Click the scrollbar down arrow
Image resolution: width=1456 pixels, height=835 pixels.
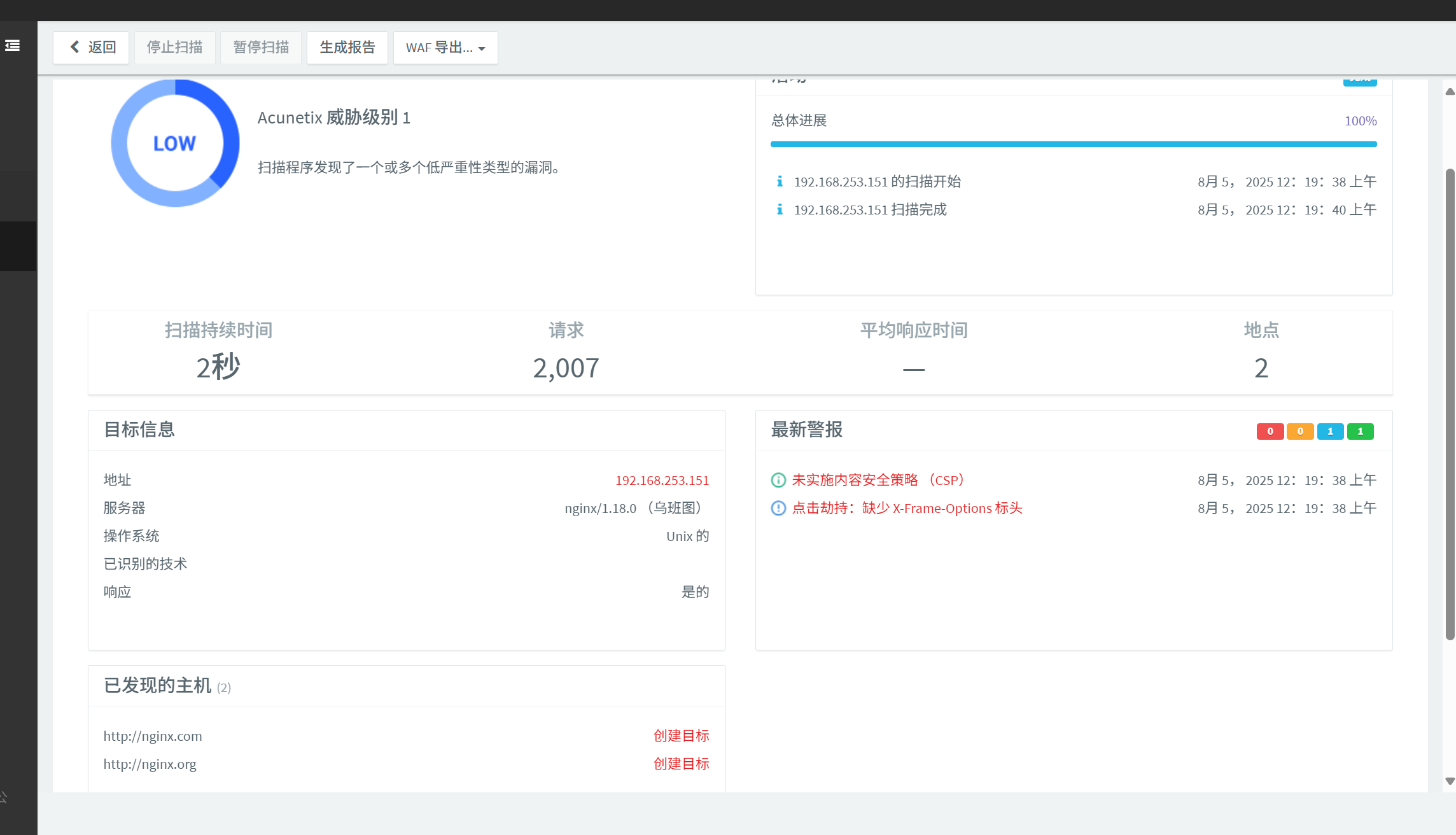(1450, 781)
